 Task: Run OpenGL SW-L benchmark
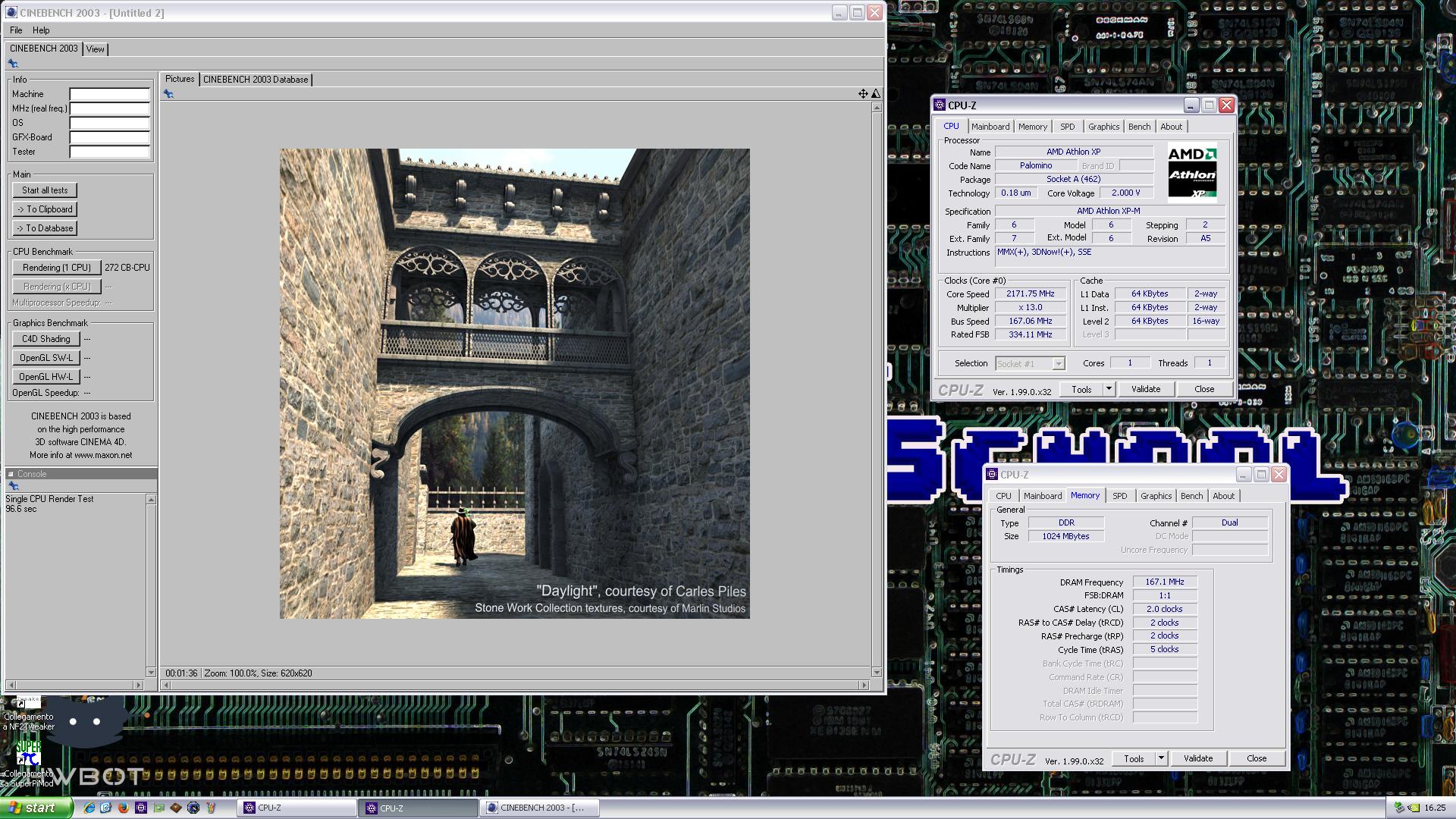(x=46, y=358)
